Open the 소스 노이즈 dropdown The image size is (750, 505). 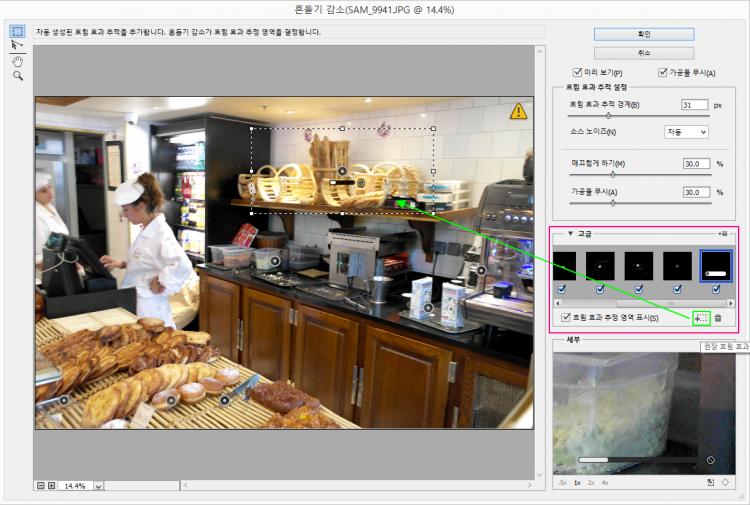pyautogui.click(x=686, y=132)
